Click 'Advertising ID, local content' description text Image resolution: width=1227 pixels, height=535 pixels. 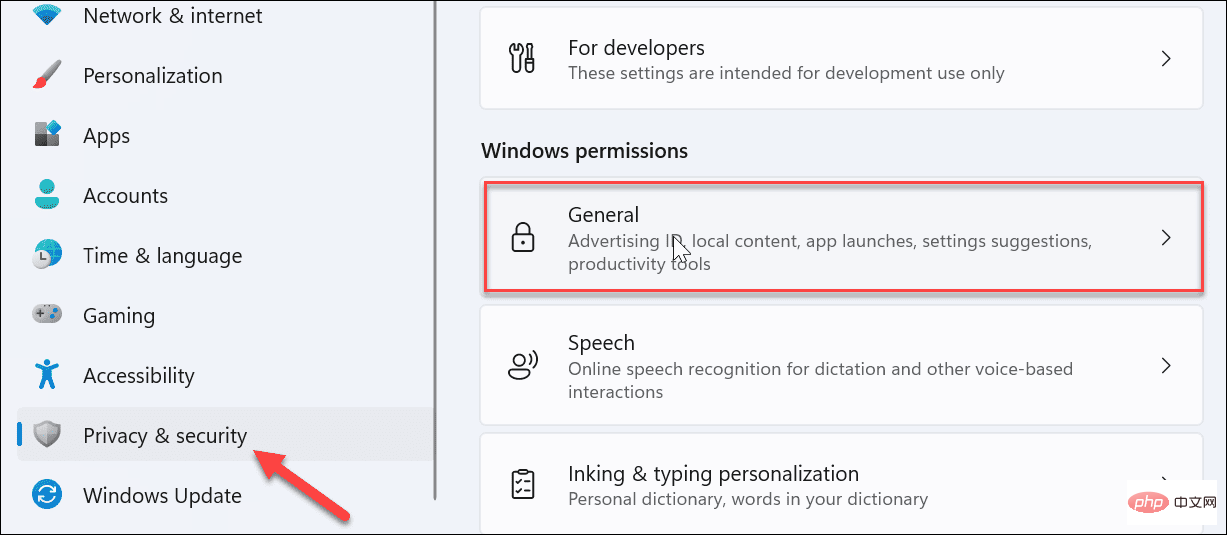(x=829, y=253)
